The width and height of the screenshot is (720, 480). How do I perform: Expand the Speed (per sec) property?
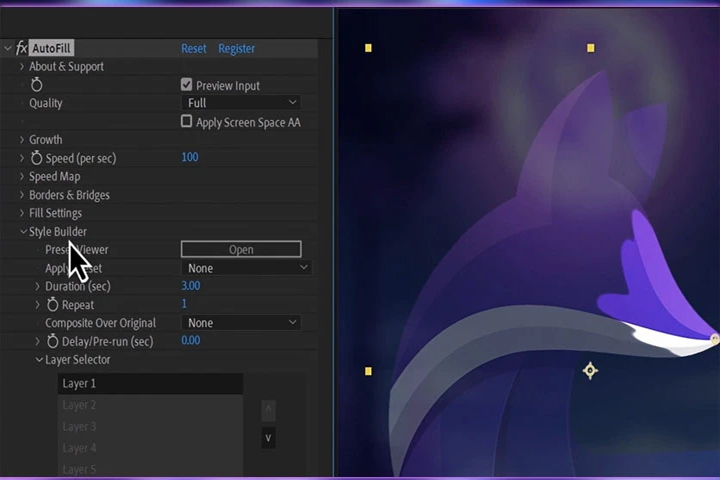tap(22, 158)
